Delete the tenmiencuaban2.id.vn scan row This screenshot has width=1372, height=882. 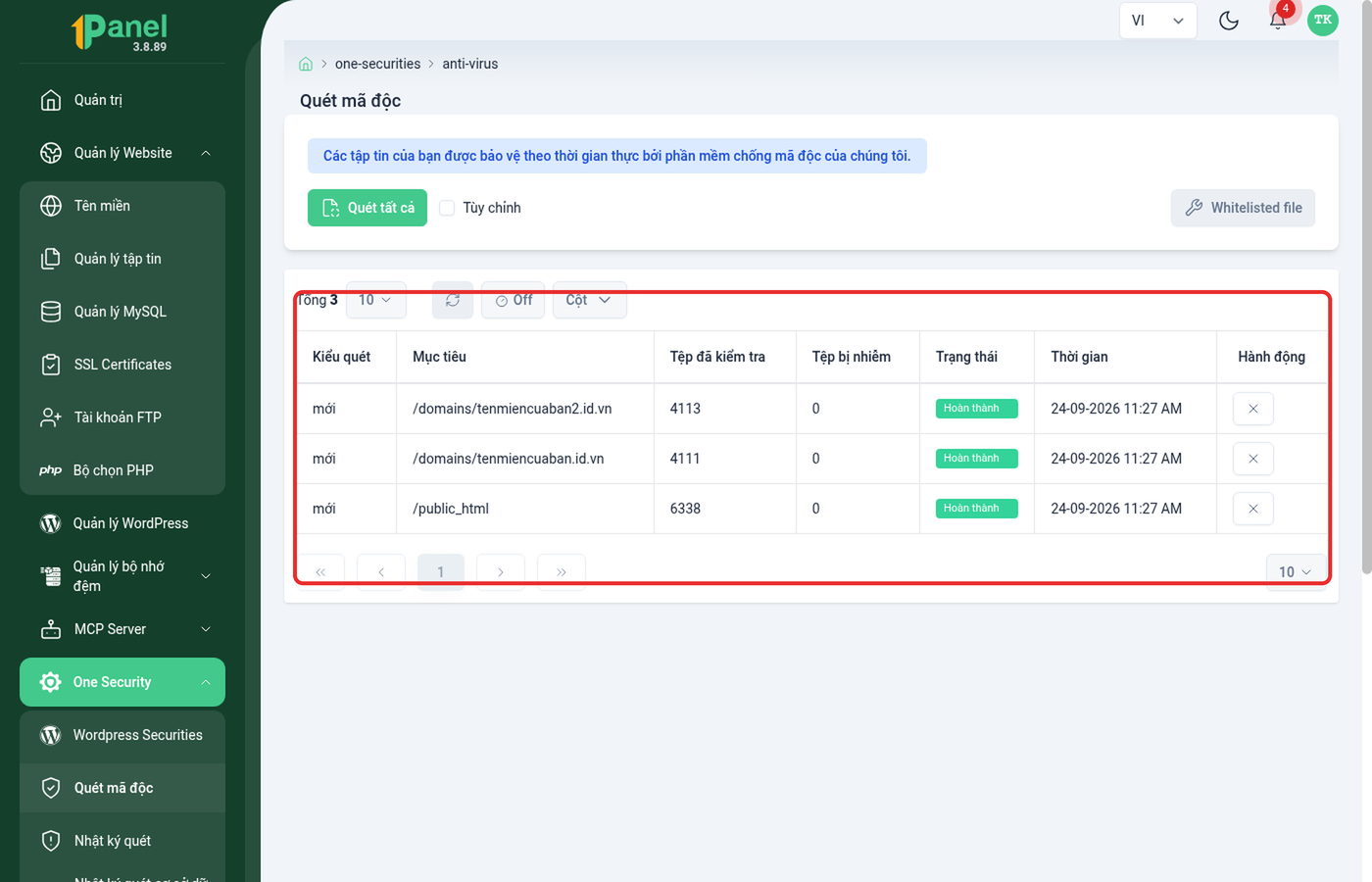(1252, 409)
